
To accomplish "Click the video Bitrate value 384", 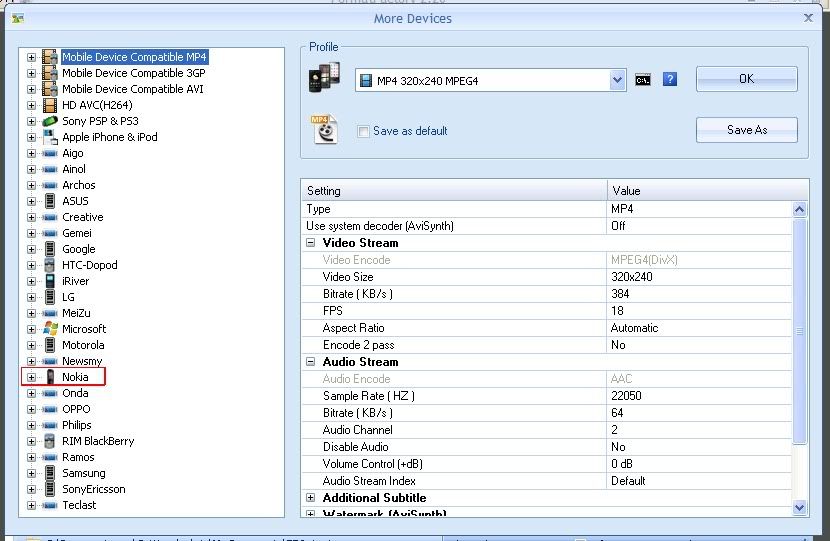I will (x=620, y=294).
